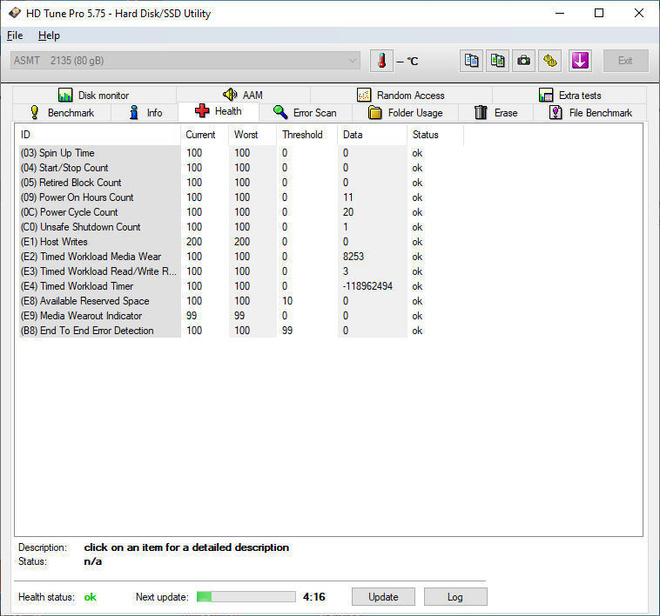Open the Random Access tab
The image size is (660, 616).
(401, 95)
